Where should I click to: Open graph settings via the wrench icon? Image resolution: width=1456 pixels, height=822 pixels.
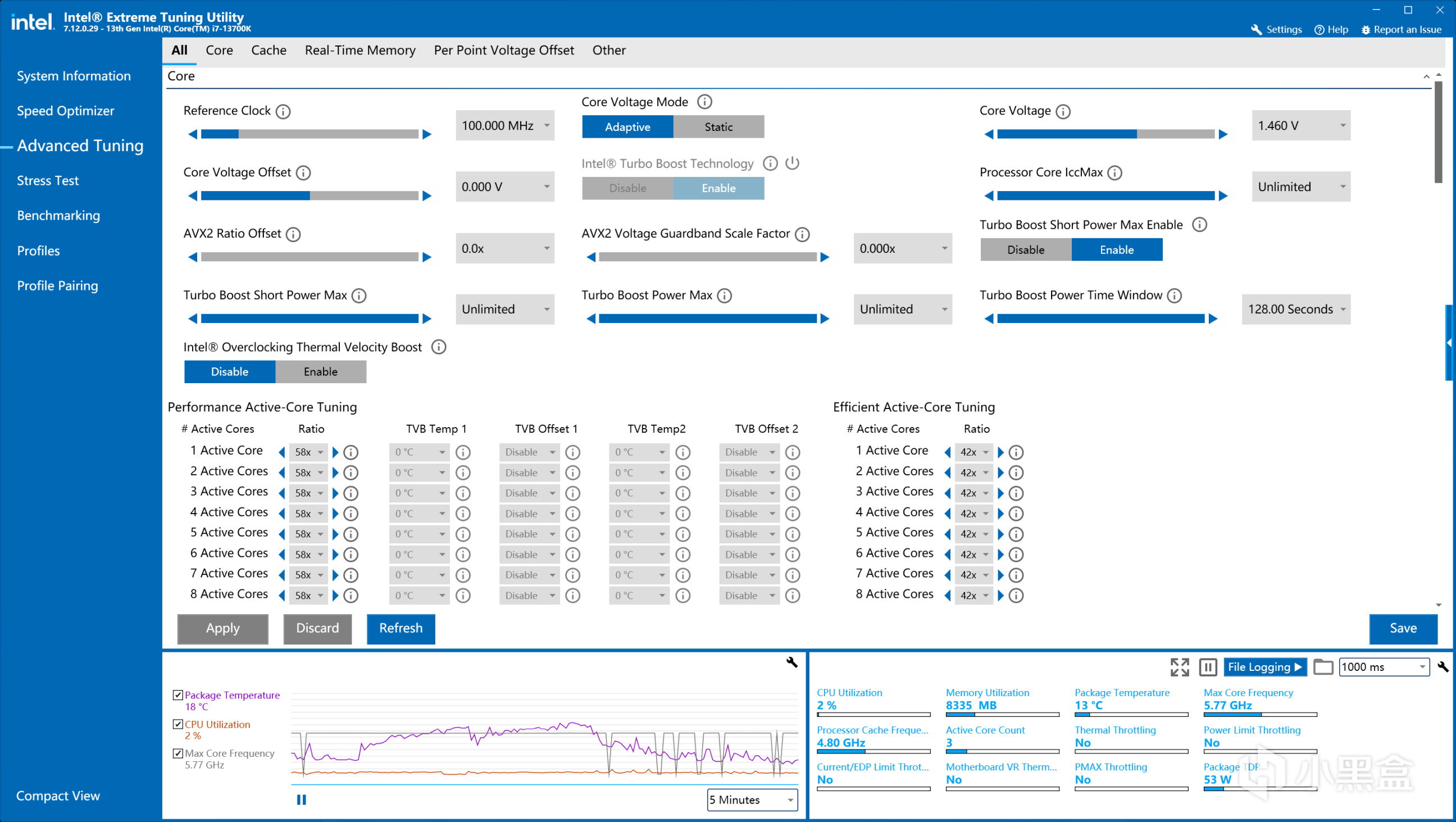[x=791, y=662]
